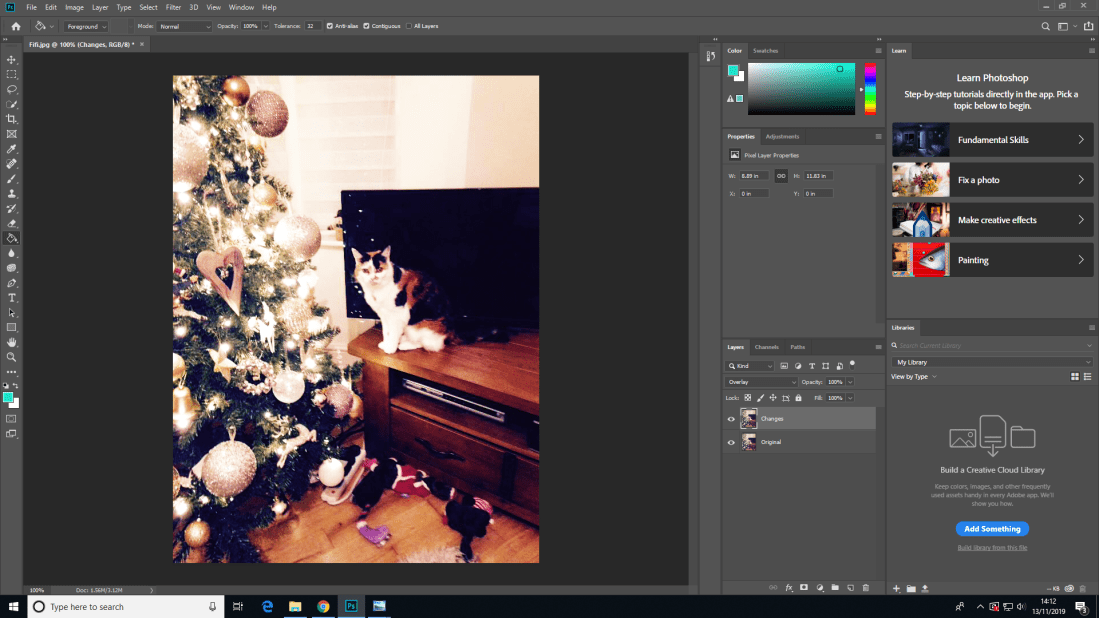This screenshot has width=1099, height=618.
Task: Disable the Anti-alias checkbox
Action: coord(330,26)
